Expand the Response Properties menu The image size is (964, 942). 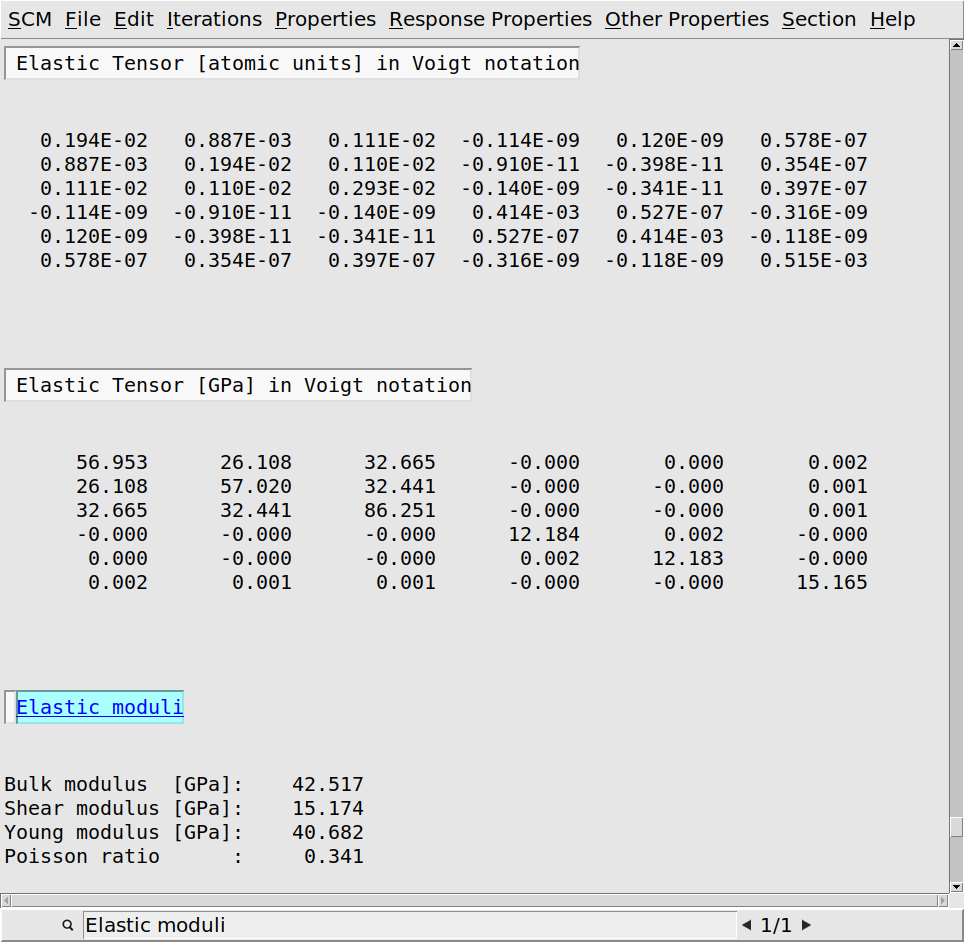[490, 19]
